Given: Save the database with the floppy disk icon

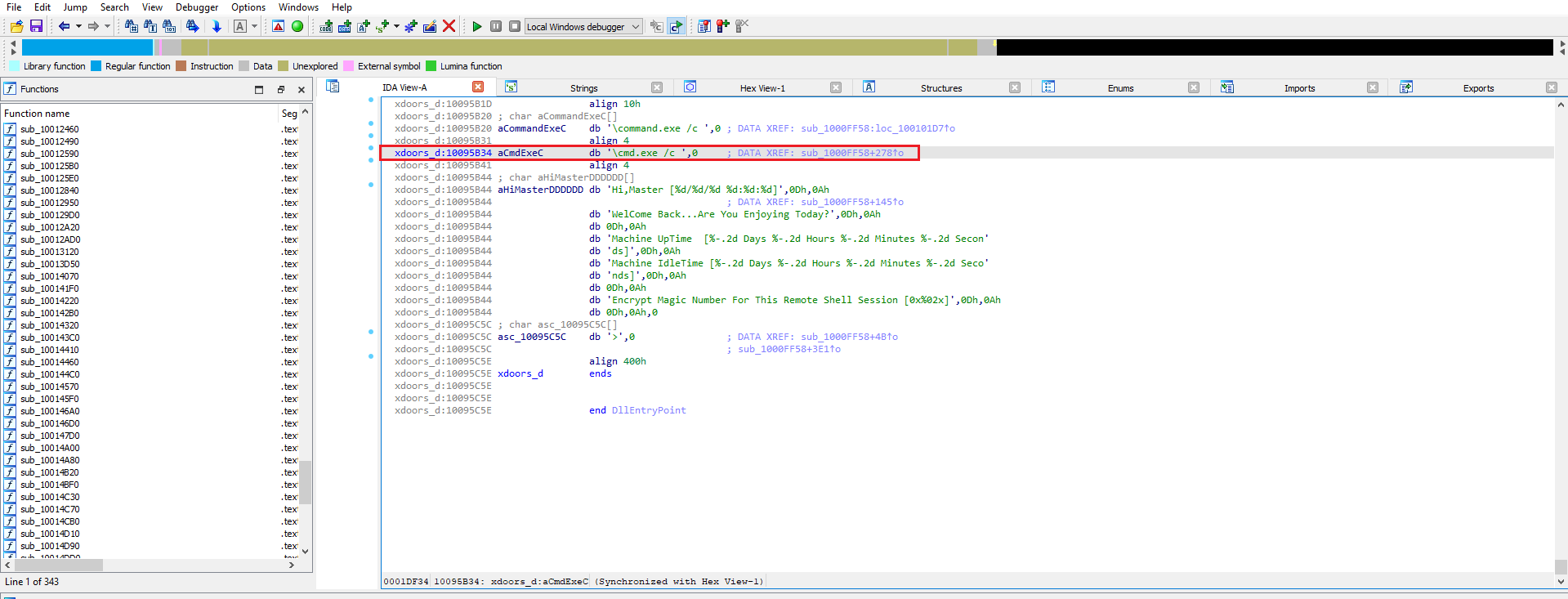Looking at the screenshot, I should click(x=36, y=26).
